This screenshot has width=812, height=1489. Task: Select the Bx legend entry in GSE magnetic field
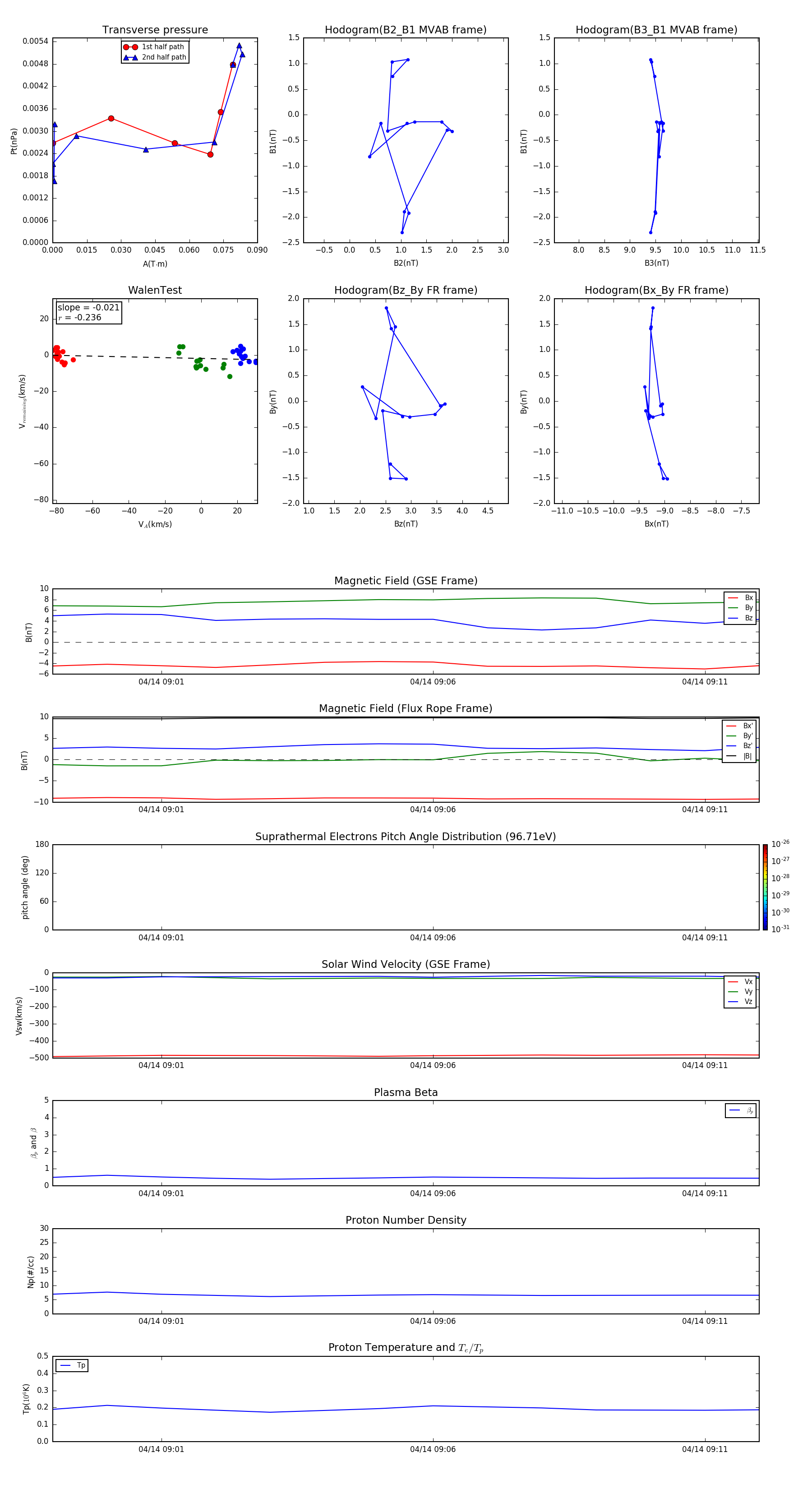click(740, 598)
